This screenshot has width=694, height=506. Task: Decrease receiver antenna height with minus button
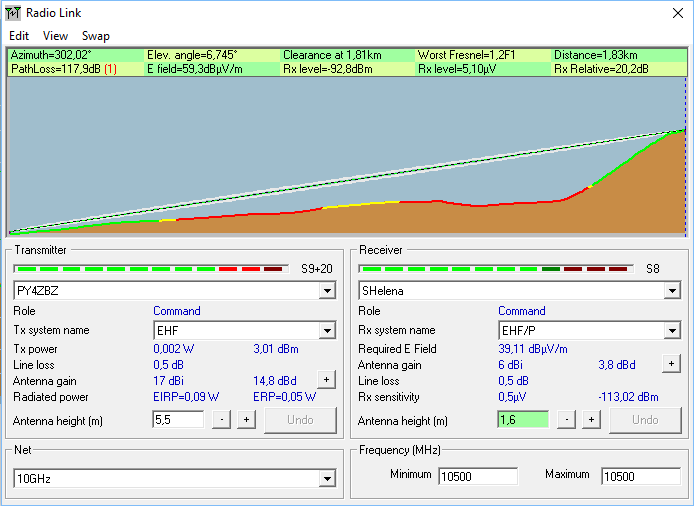(567, 420)
